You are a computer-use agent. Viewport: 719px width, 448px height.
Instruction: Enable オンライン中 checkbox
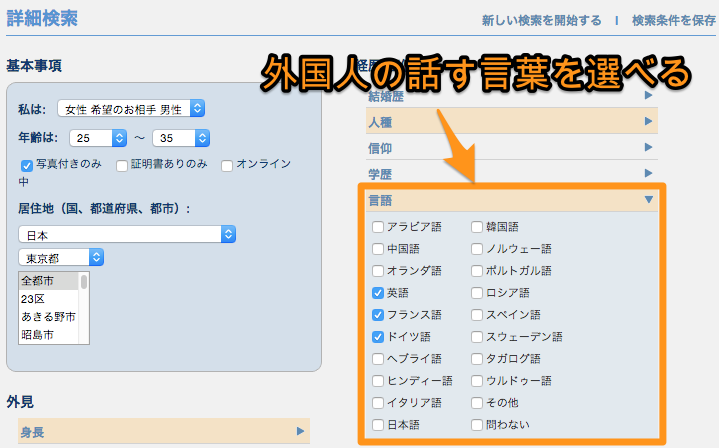pyautogui.click(x=227, y=166)
